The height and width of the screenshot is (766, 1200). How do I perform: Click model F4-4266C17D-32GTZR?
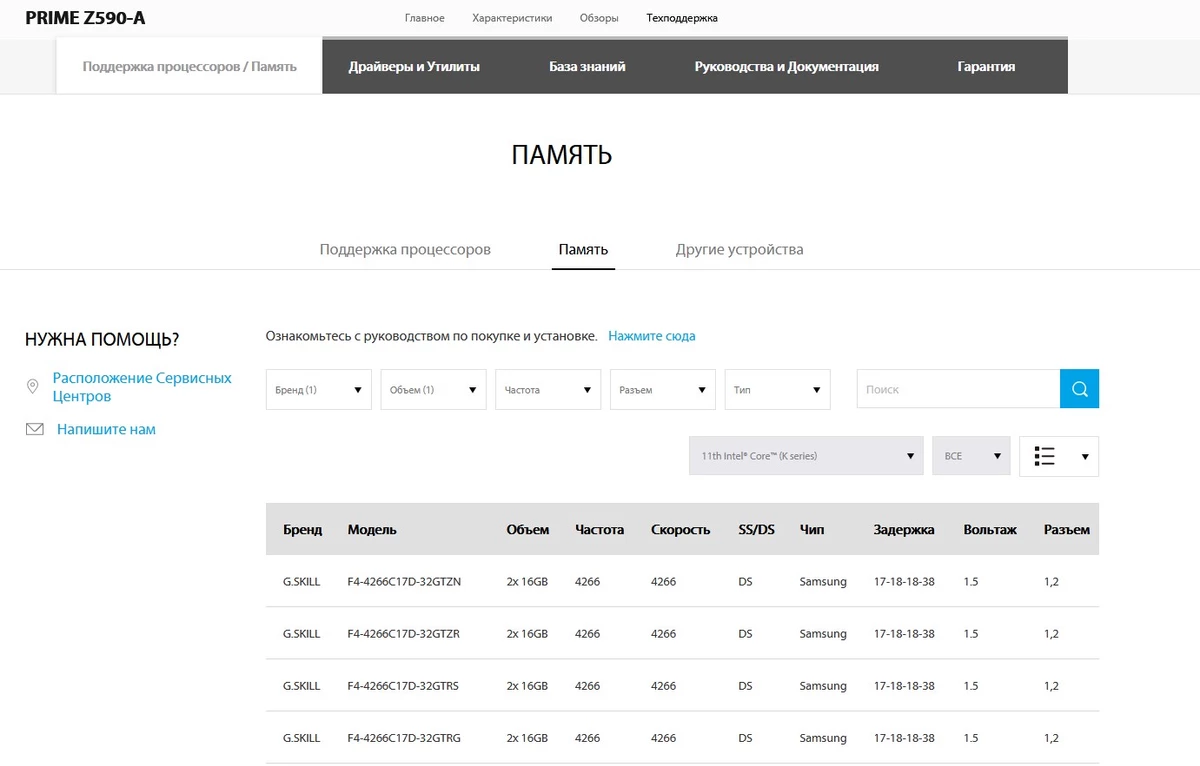pyautogui.click(x=404, y=633)
